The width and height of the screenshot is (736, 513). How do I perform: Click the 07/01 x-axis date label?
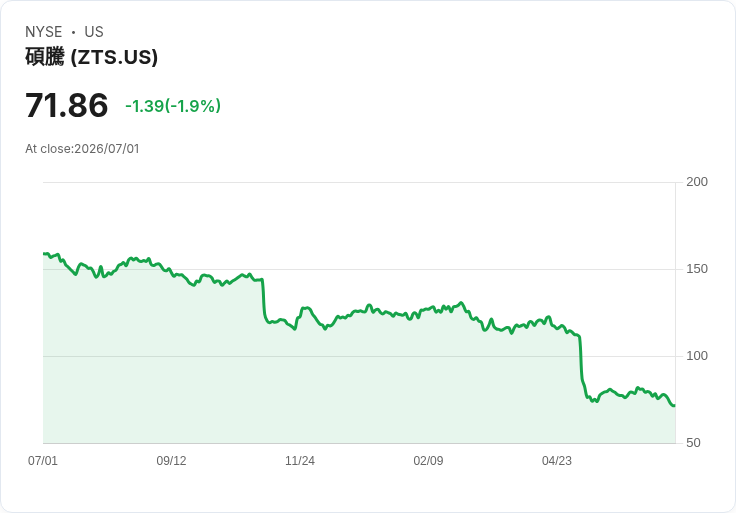tap(43, 460)
